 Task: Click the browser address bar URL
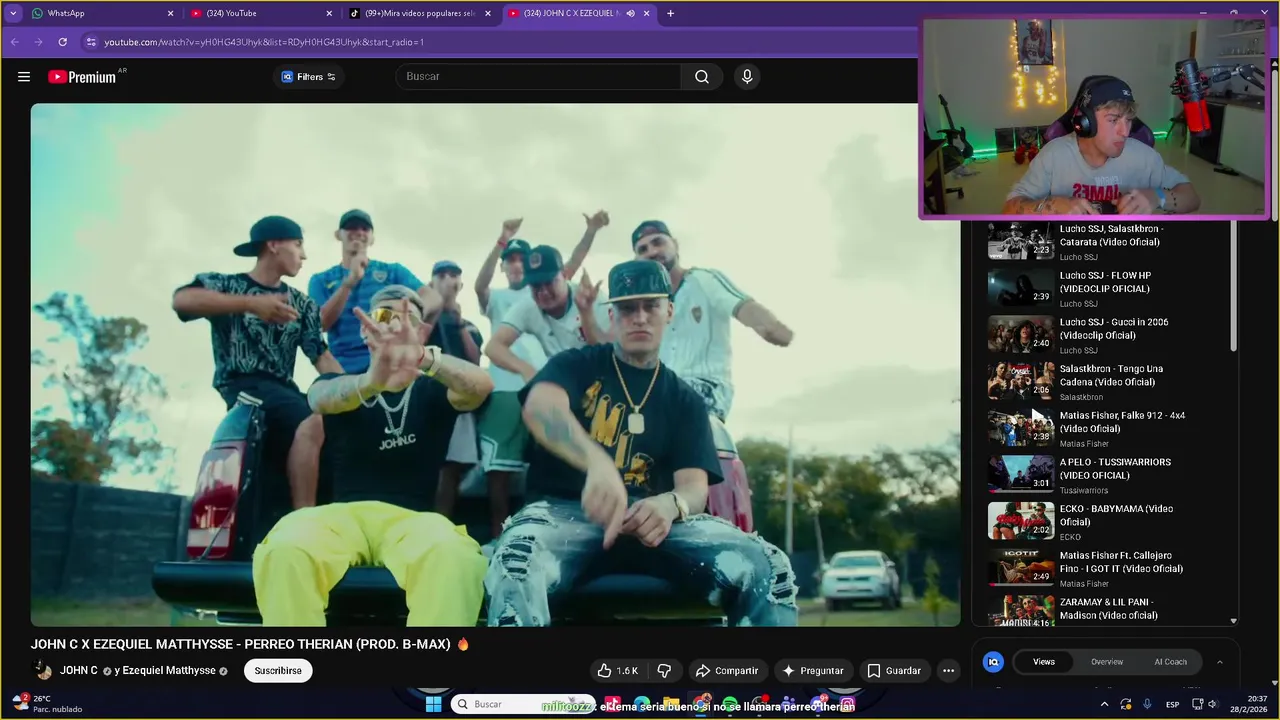pyautogui.click(x=264, y=42)
